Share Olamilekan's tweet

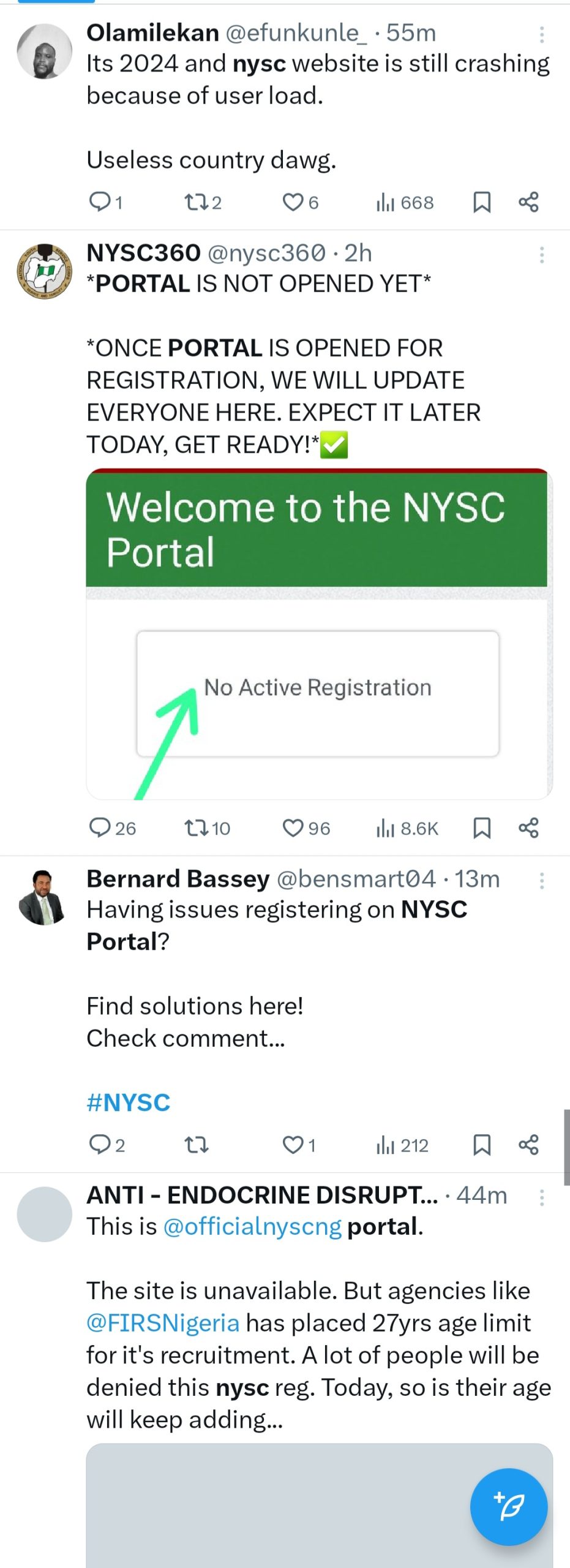click(x=528, y=202)
